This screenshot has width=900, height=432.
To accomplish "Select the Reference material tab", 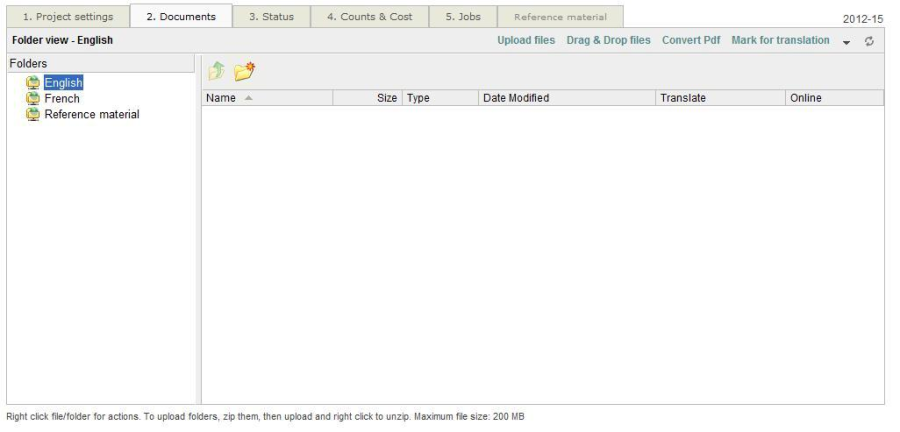I will pos(560,17).
